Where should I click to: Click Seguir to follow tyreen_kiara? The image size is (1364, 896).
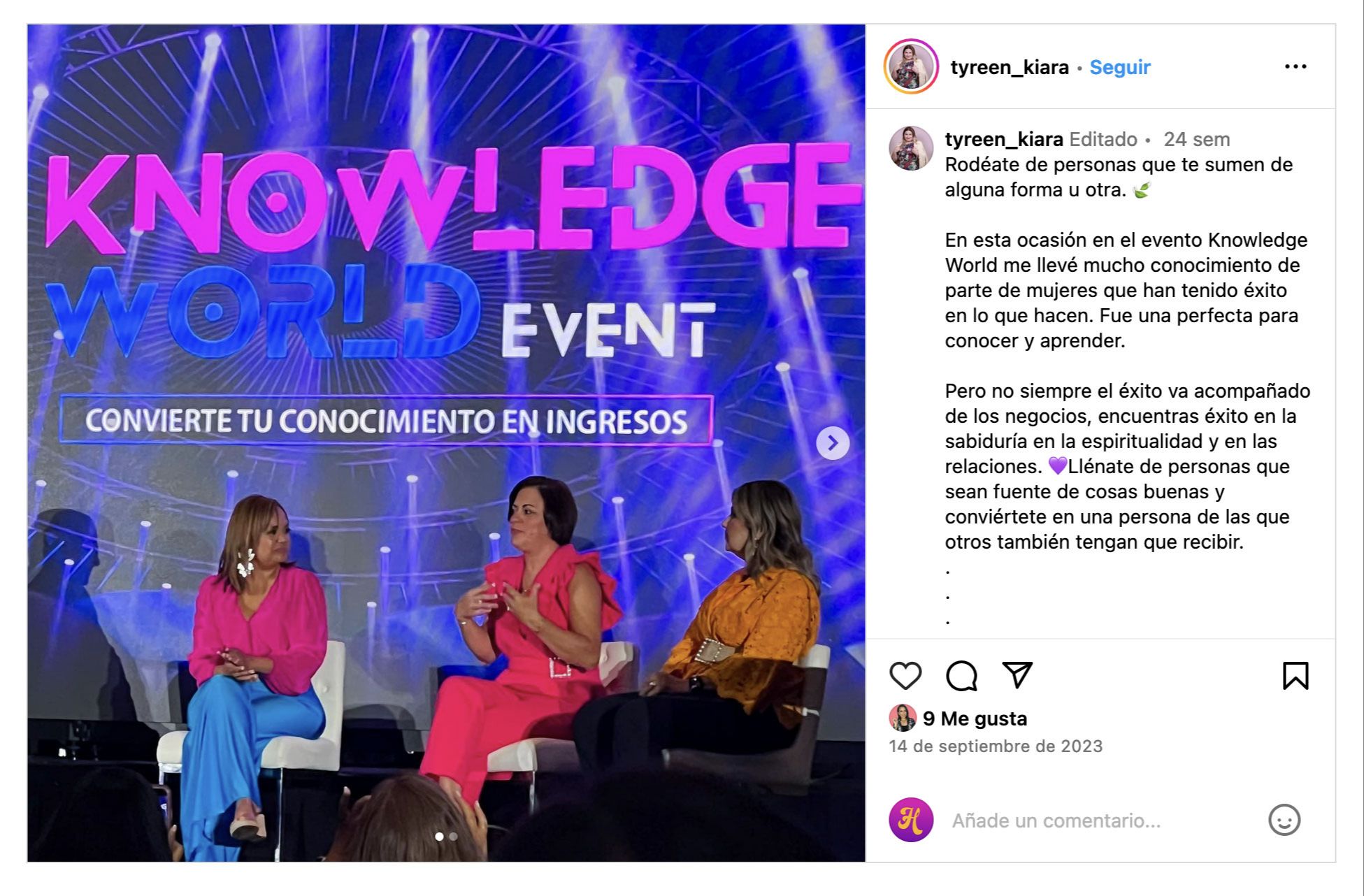point(1119,67)
